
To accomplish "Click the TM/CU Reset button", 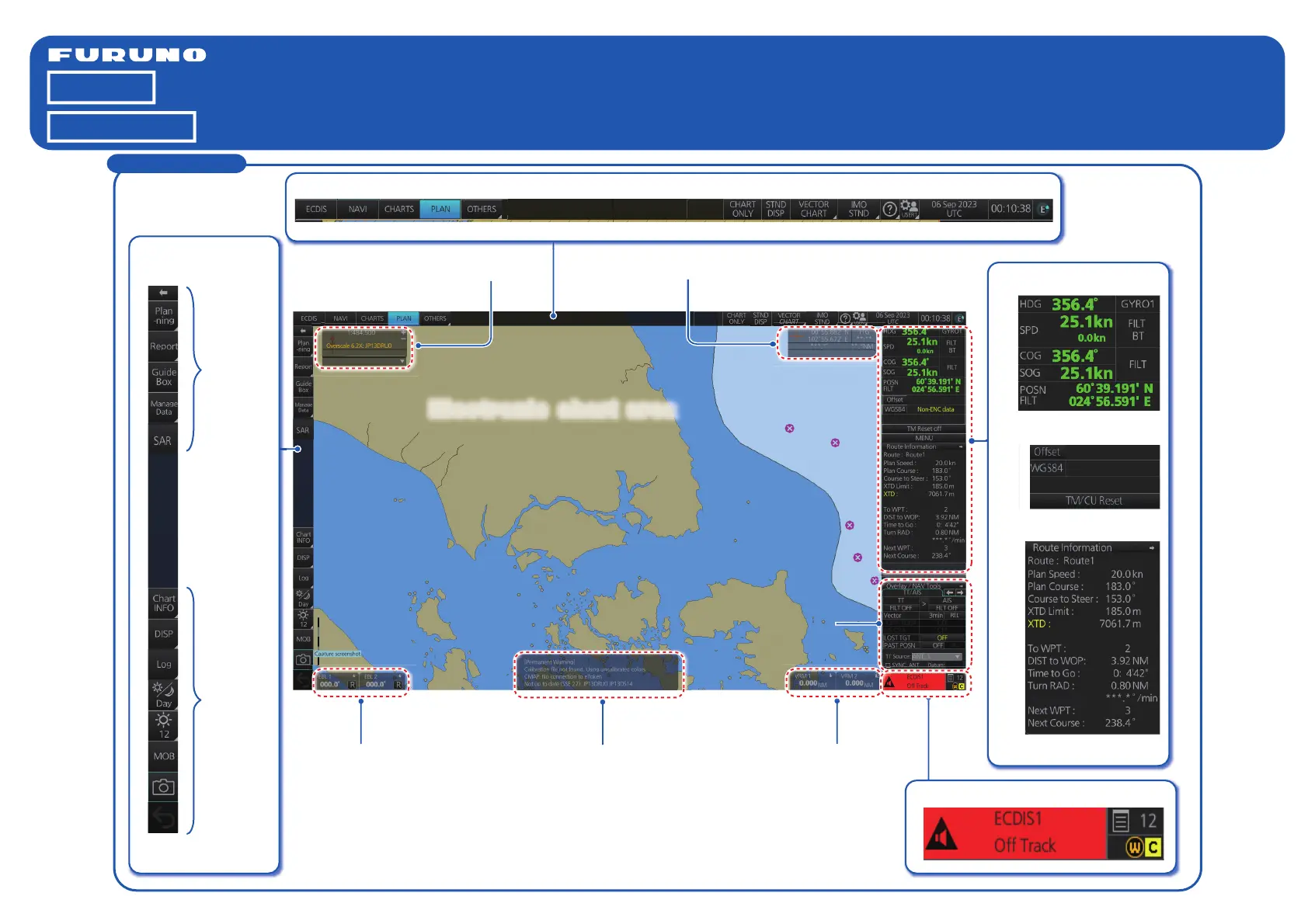I will (1094, 501).
